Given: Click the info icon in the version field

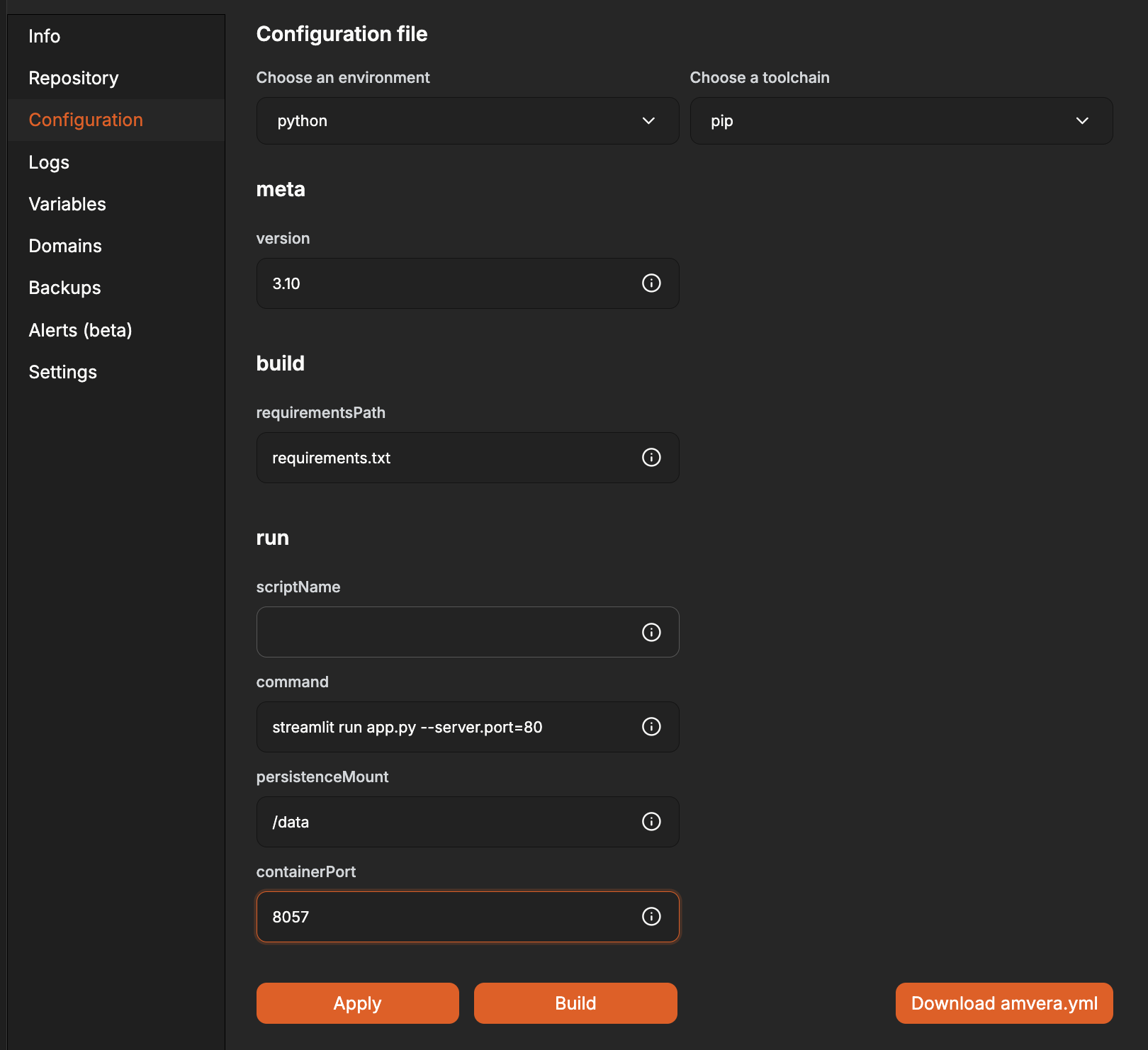Looking at the screenshot, I should [x=651, y=283].
